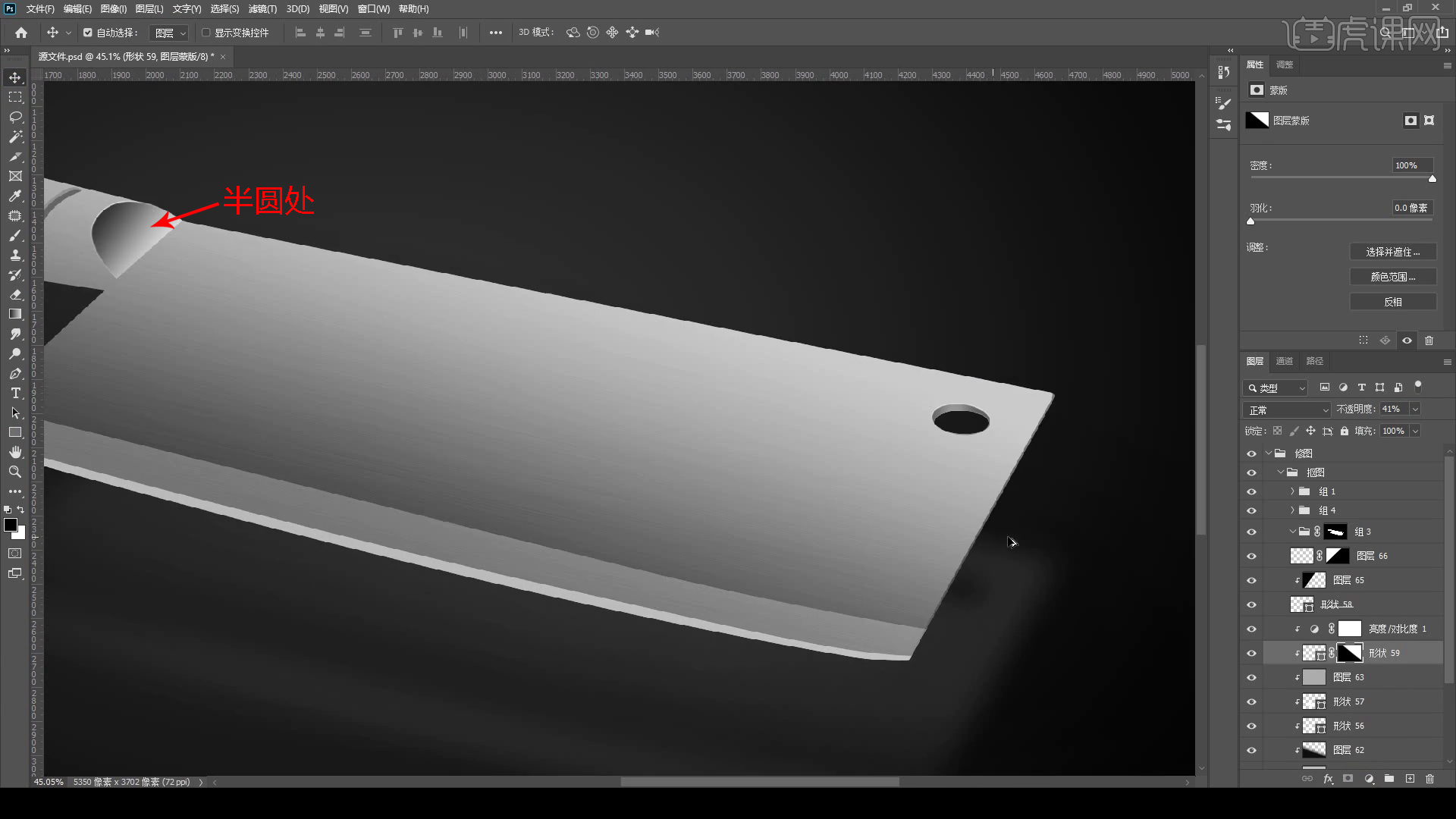1456x819 pixels.
Task: Open the 滤镜(T) menu
Action: 262,9
